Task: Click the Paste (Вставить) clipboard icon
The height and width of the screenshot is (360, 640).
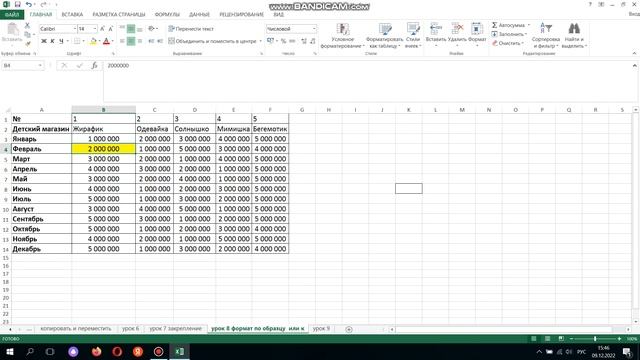Action: pos(12,33)
